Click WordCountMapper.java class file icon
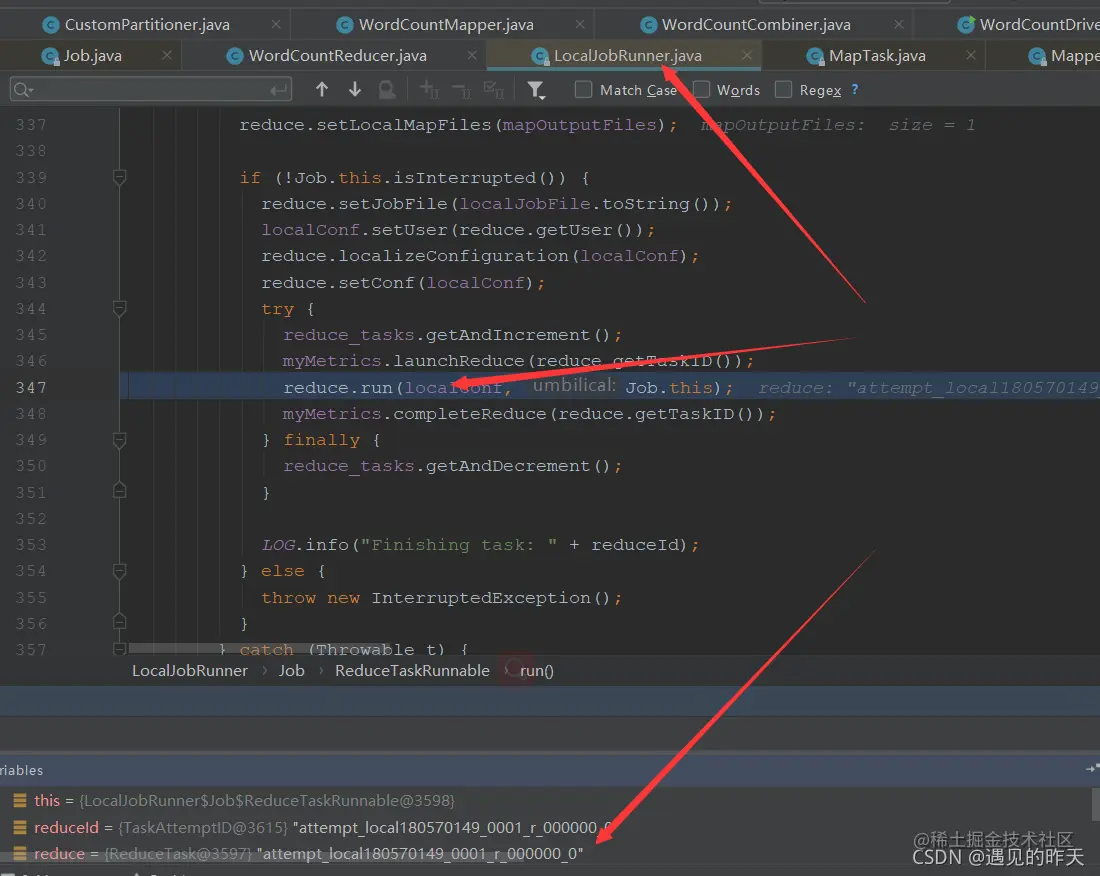This screenshot has width=1100, height=876. point(344,25)
